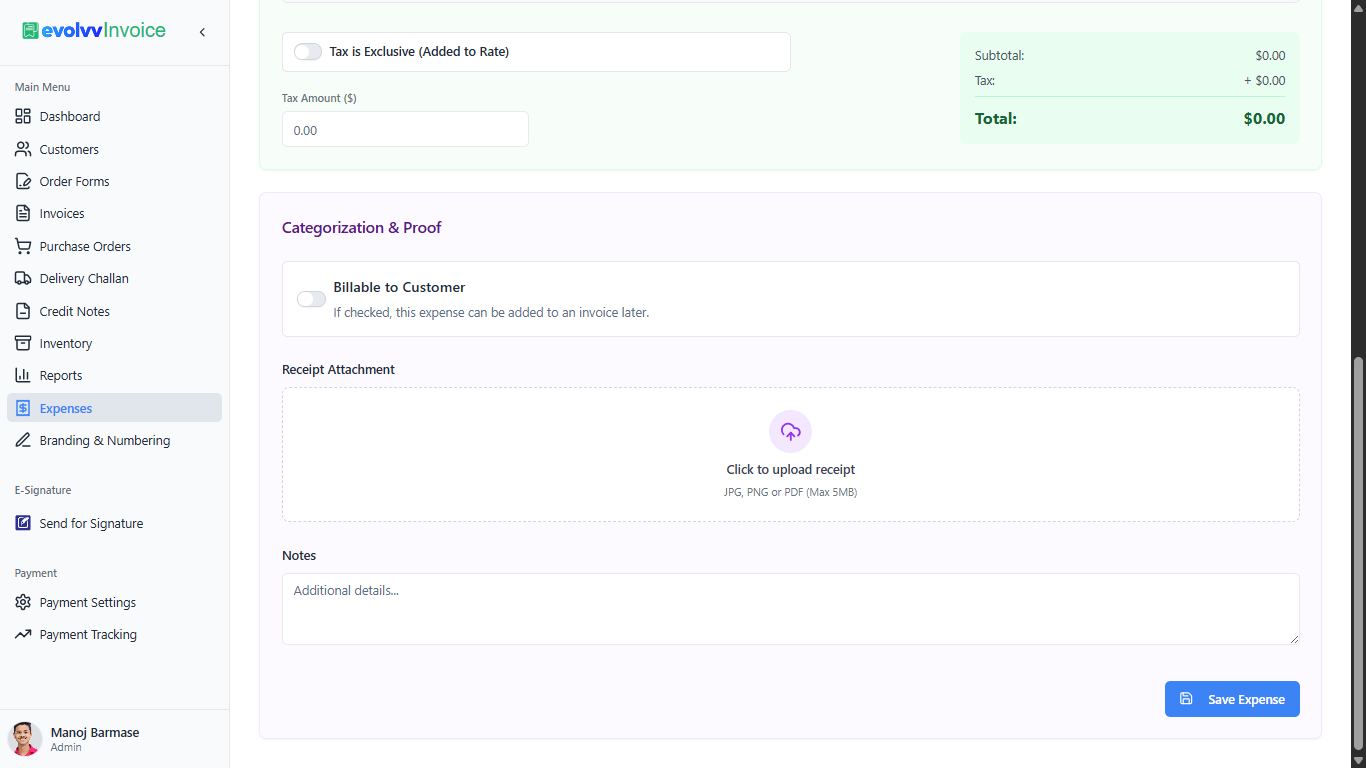
Task: Select Expenses menu item
Action: [x=114, y=408]
